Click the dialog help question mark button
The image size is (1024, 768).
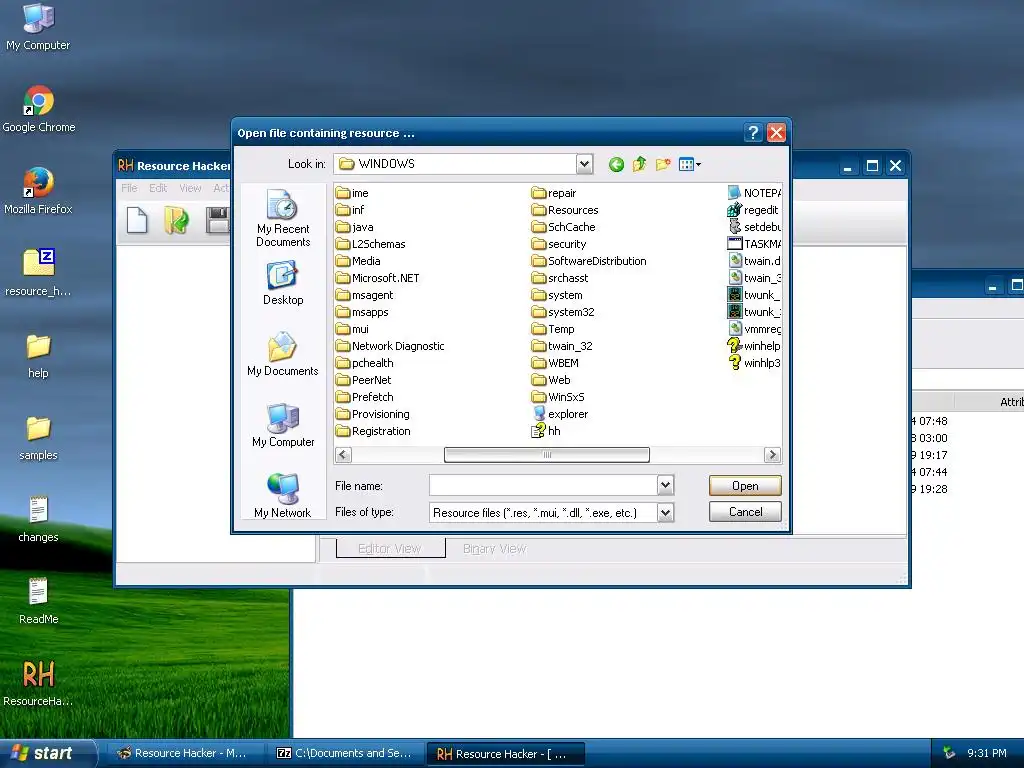tap(753, 133)
